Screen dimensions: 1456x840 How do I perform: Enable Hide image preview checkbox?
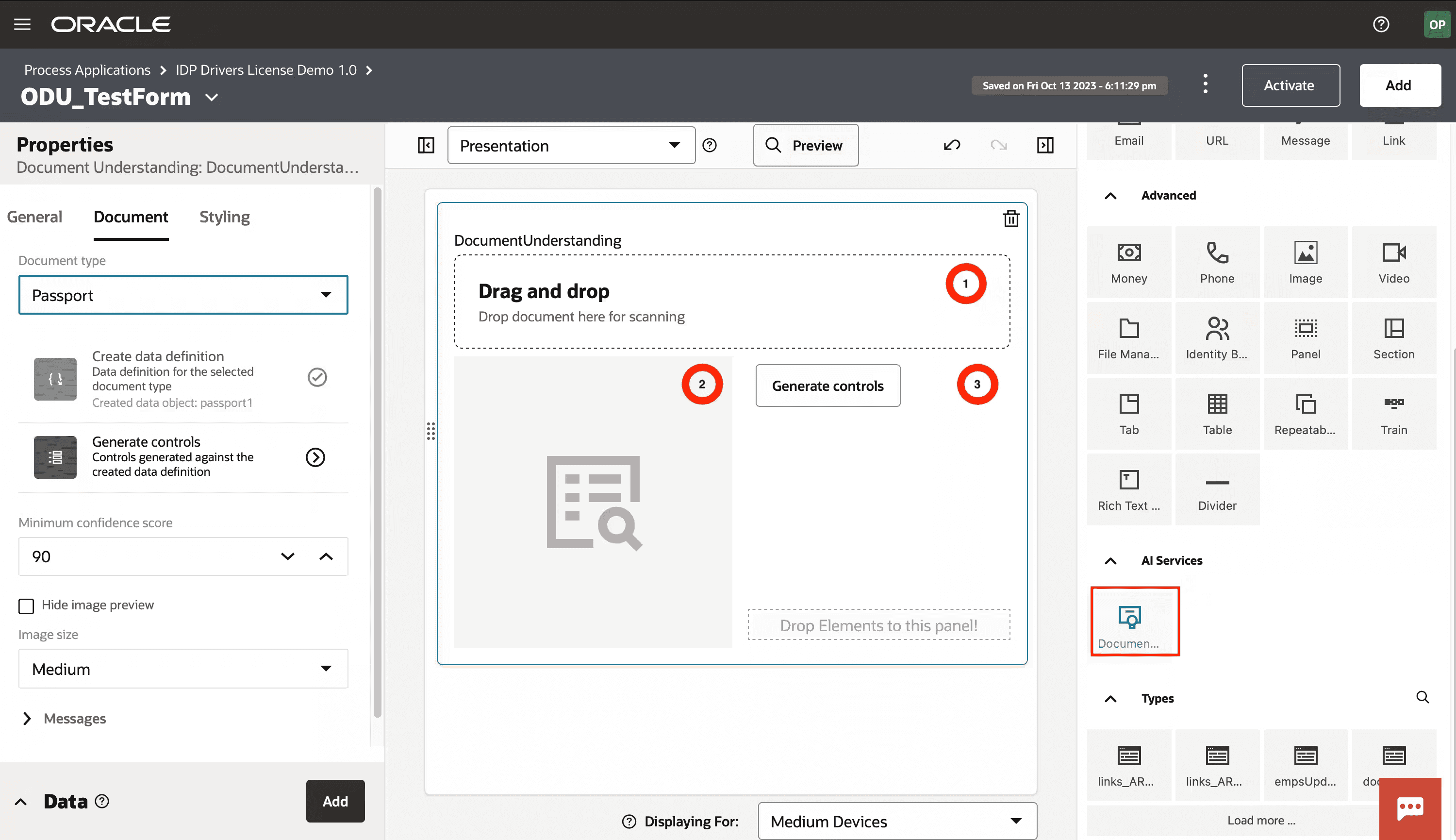[x=27, y=606]
